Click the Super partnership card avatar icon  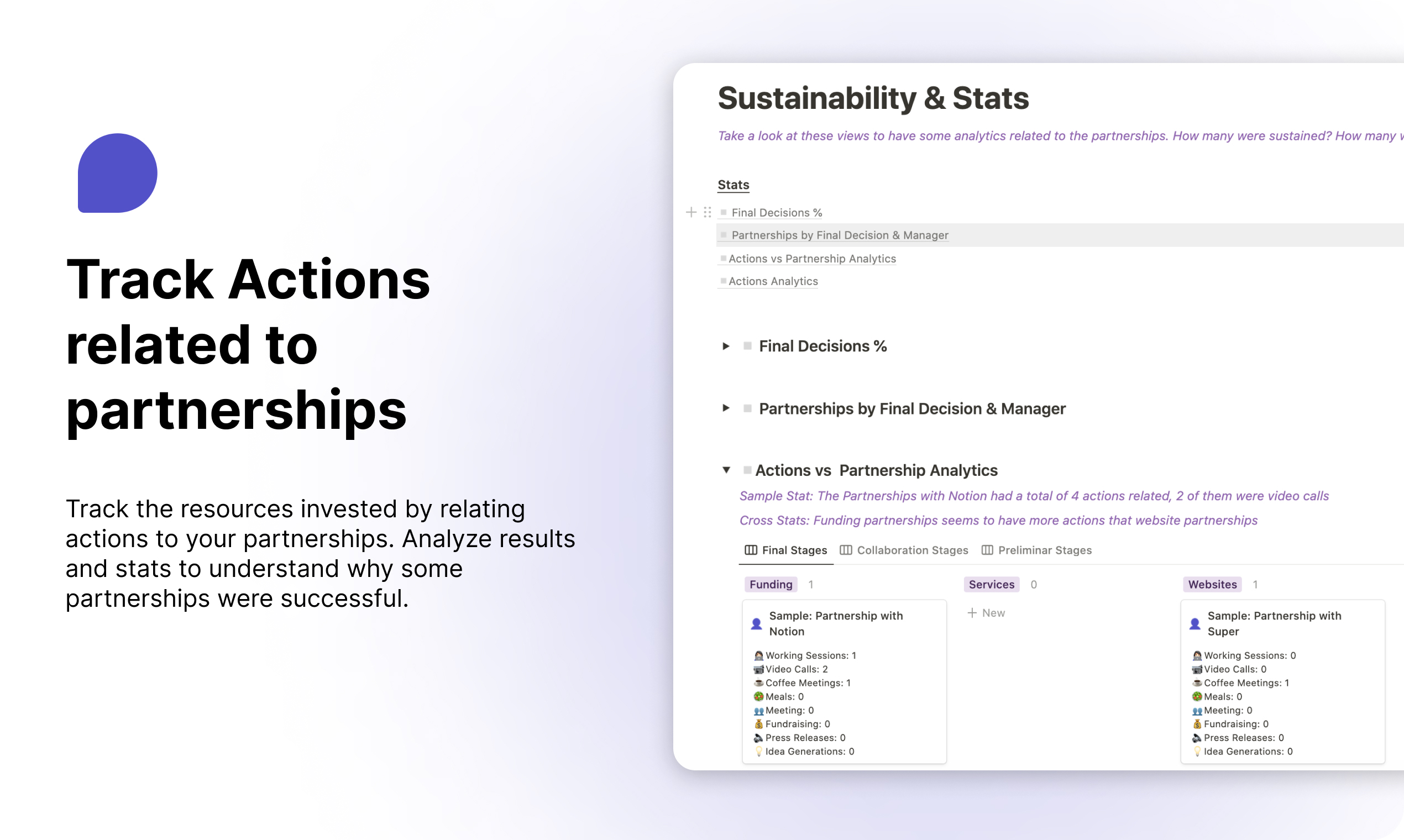click(x=1195, y=624)
